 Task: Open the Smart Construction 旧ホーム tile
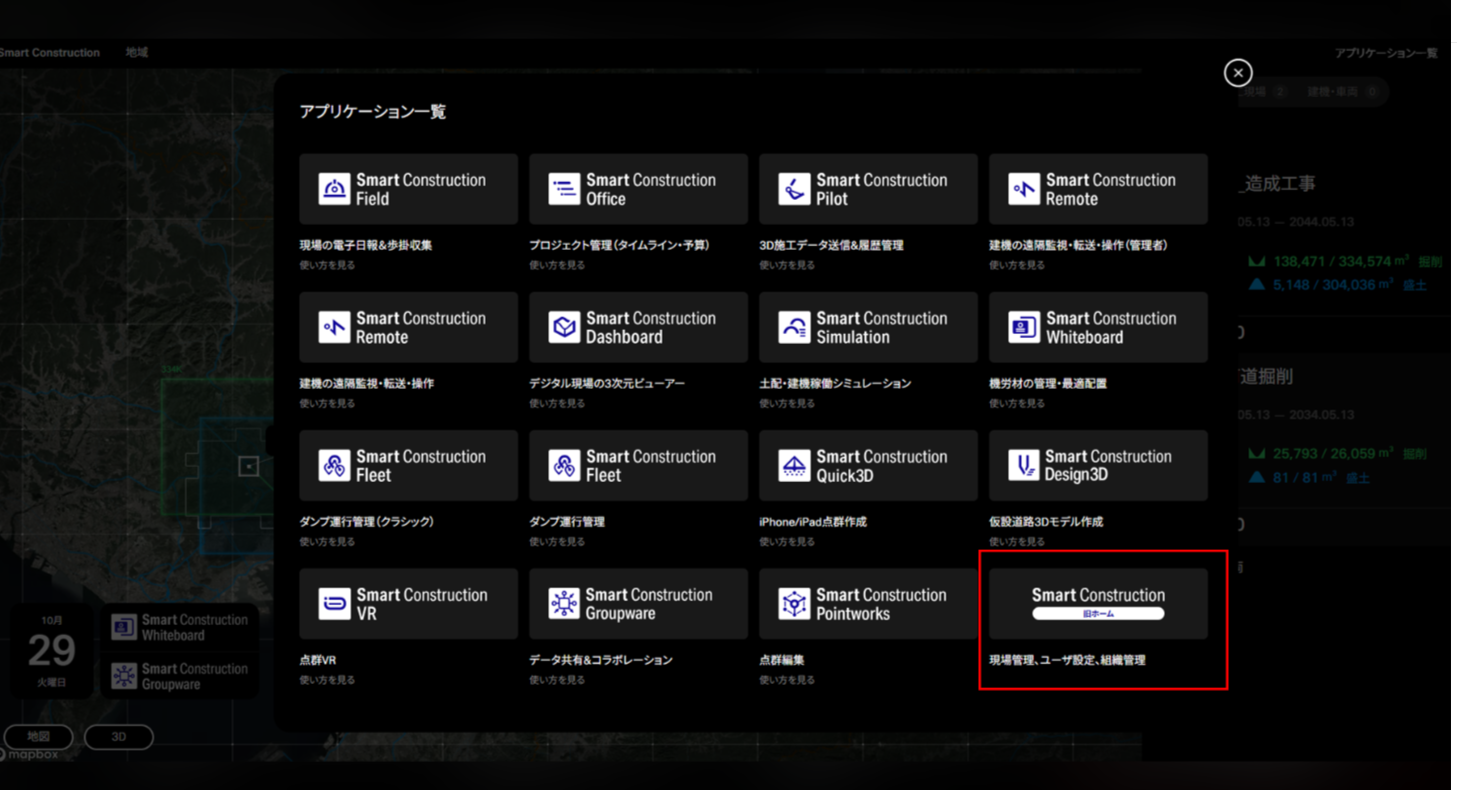(1098, 604)
